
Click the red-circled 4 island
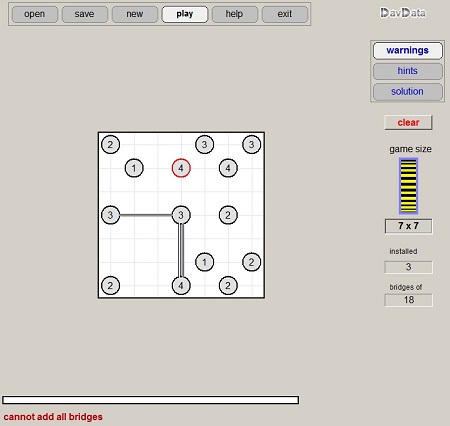point(181,168)
